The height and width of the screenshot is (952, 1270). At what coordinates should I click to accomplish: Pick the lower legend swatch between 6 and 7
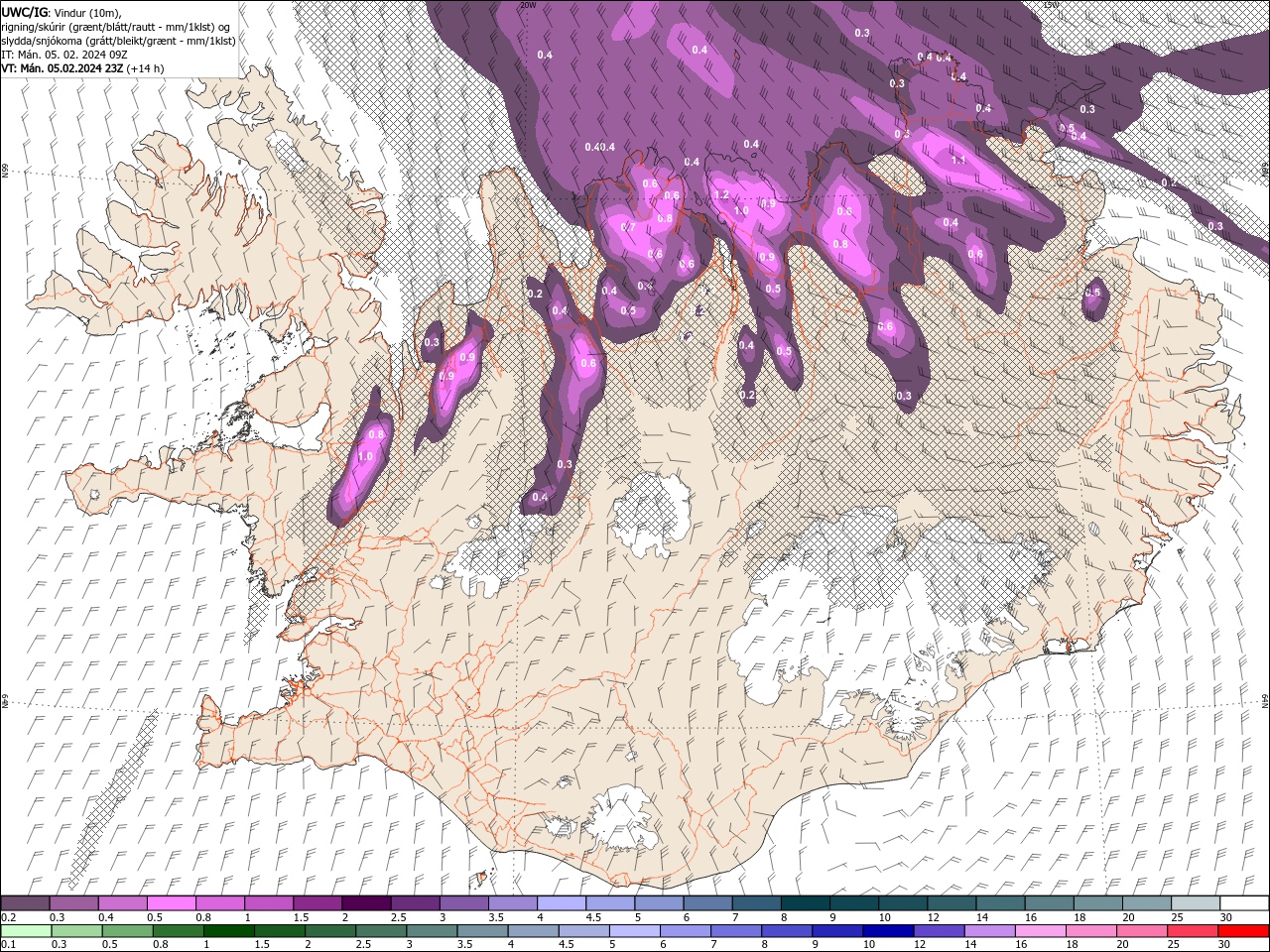685,931
